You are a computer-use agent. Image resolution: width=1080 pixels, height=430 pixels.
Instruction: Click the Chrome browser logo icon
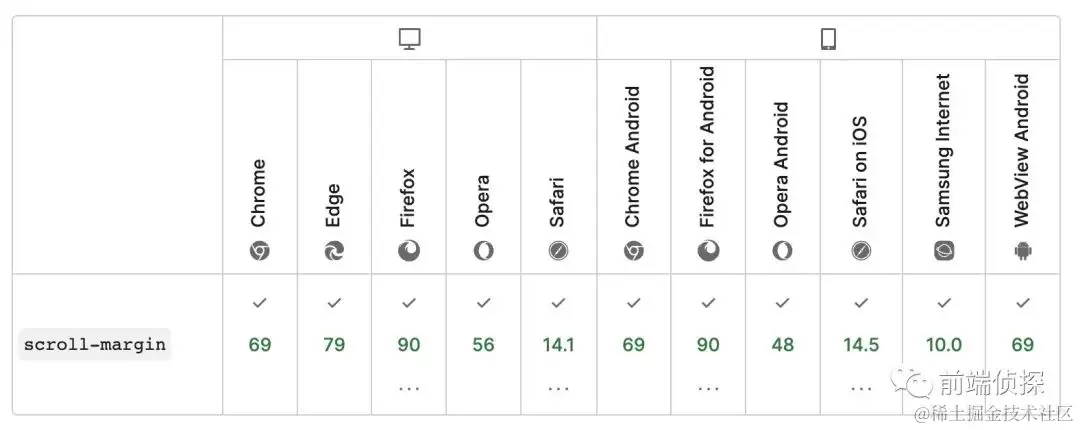(x=259, y=250)
